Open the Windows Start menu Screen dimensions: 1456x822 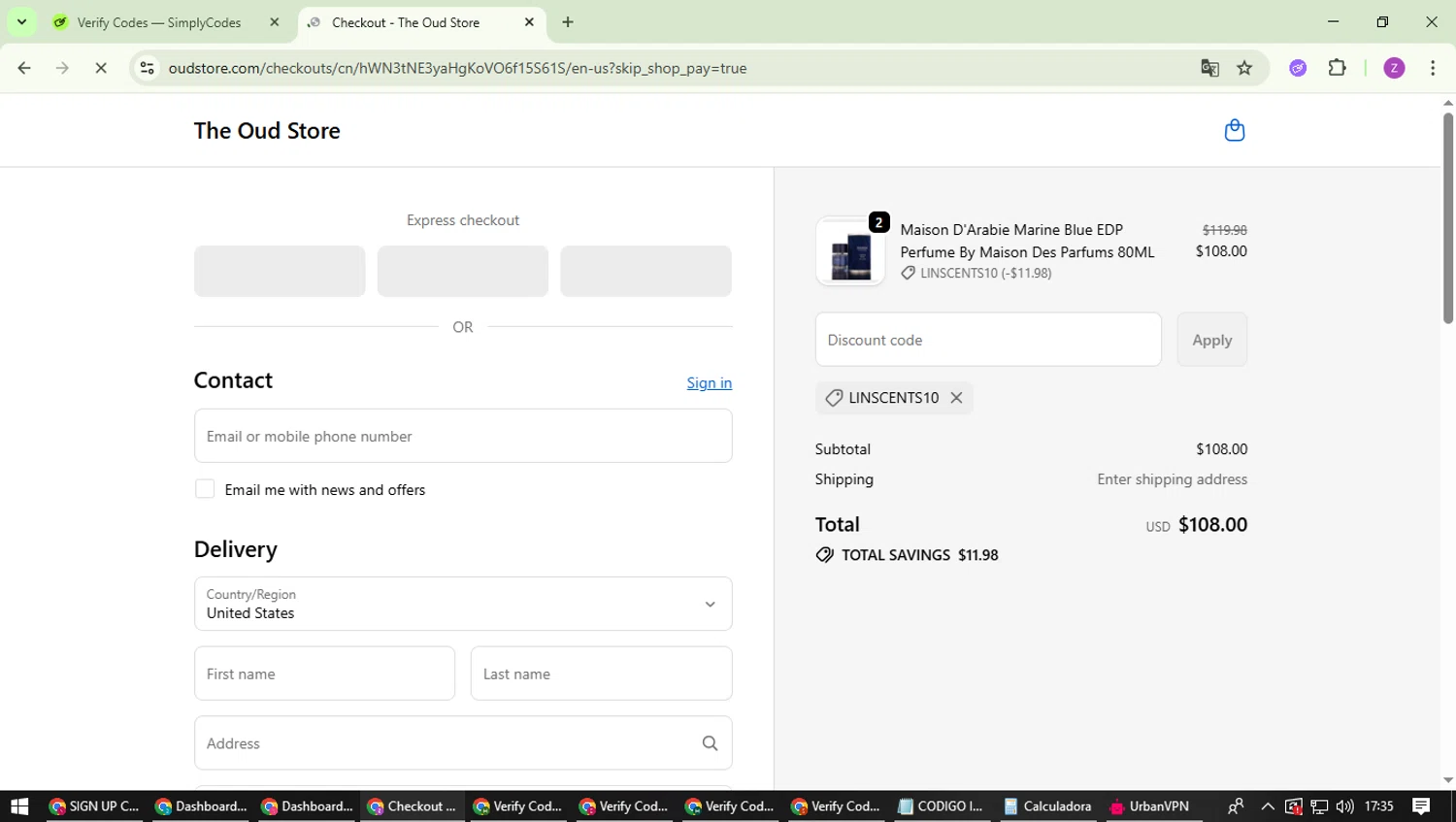tap(19, 806)
